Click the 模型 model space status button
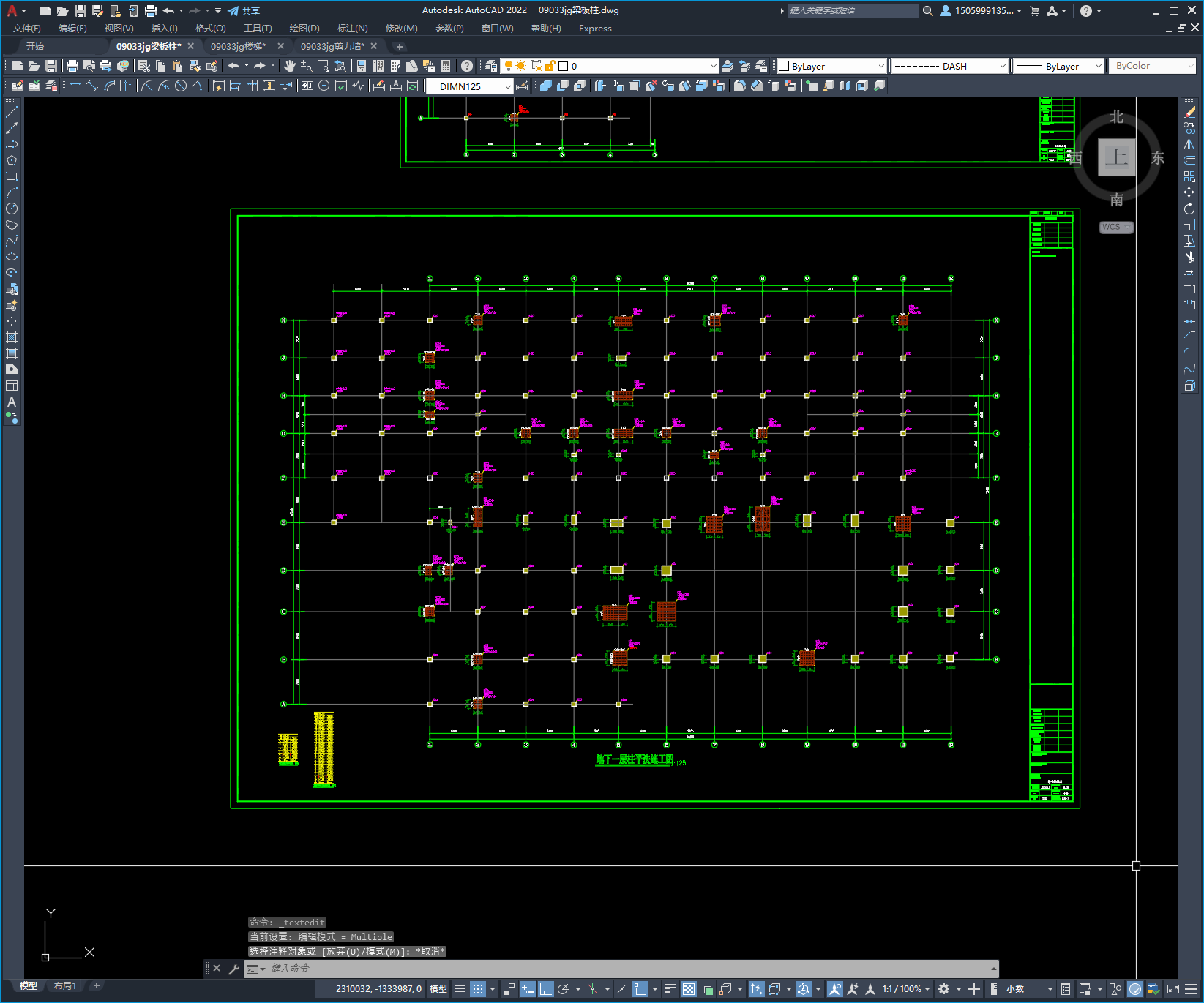Screen dimensions: 1204x1003 point(438,989)
